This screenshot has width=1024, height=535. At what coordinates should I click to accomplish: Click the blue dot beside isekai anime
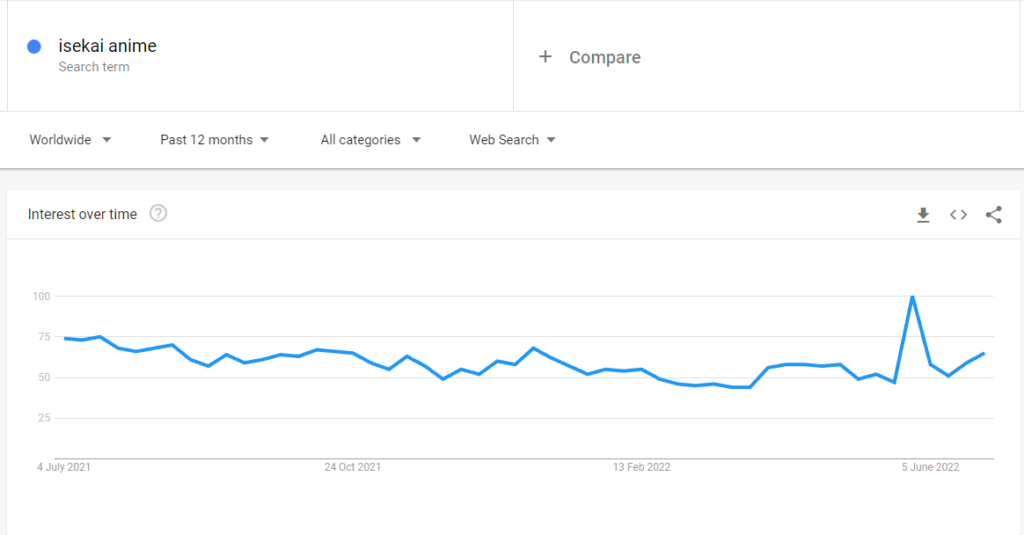tap(34, 46)
